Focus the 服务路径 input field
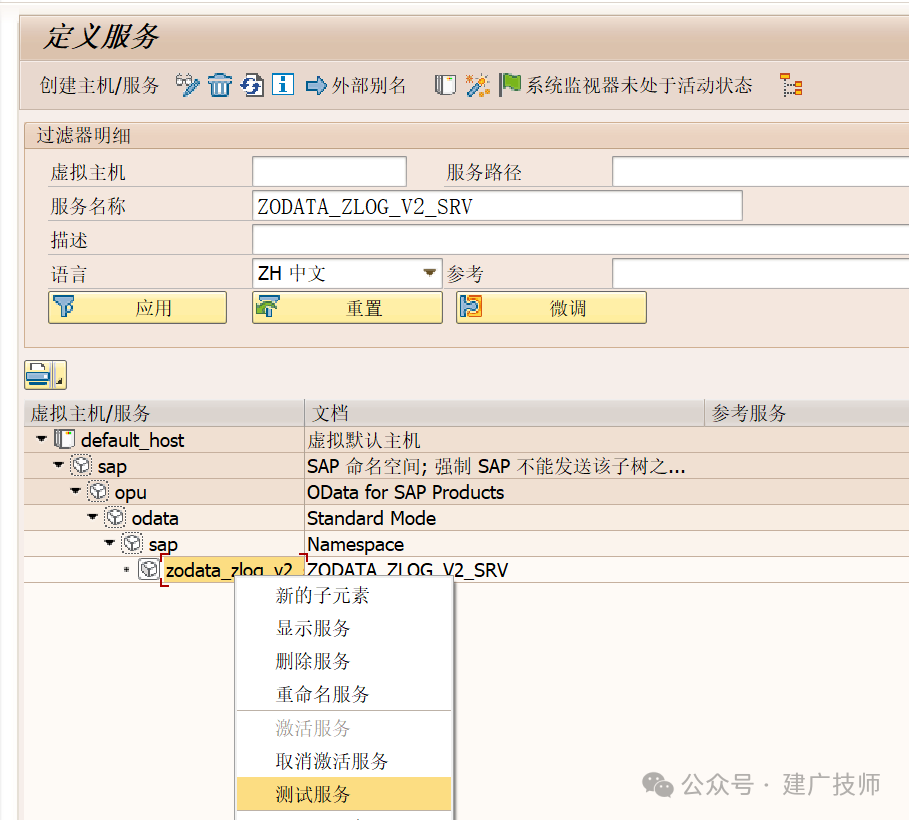Viewport: 909px width, 820px height. pyautogui.click(x=760, y=172)
